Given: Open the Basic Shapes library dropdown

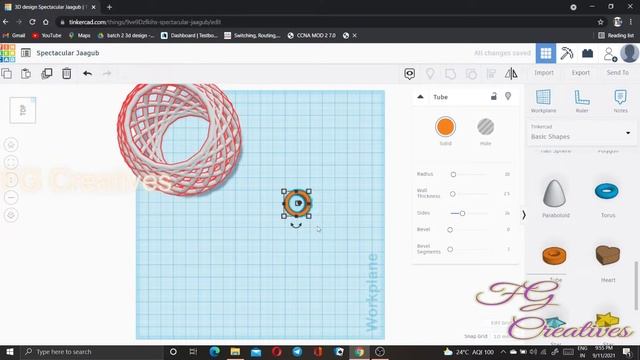Looking at the screenshot, I should pyautogui.click(x=581, y=132).
